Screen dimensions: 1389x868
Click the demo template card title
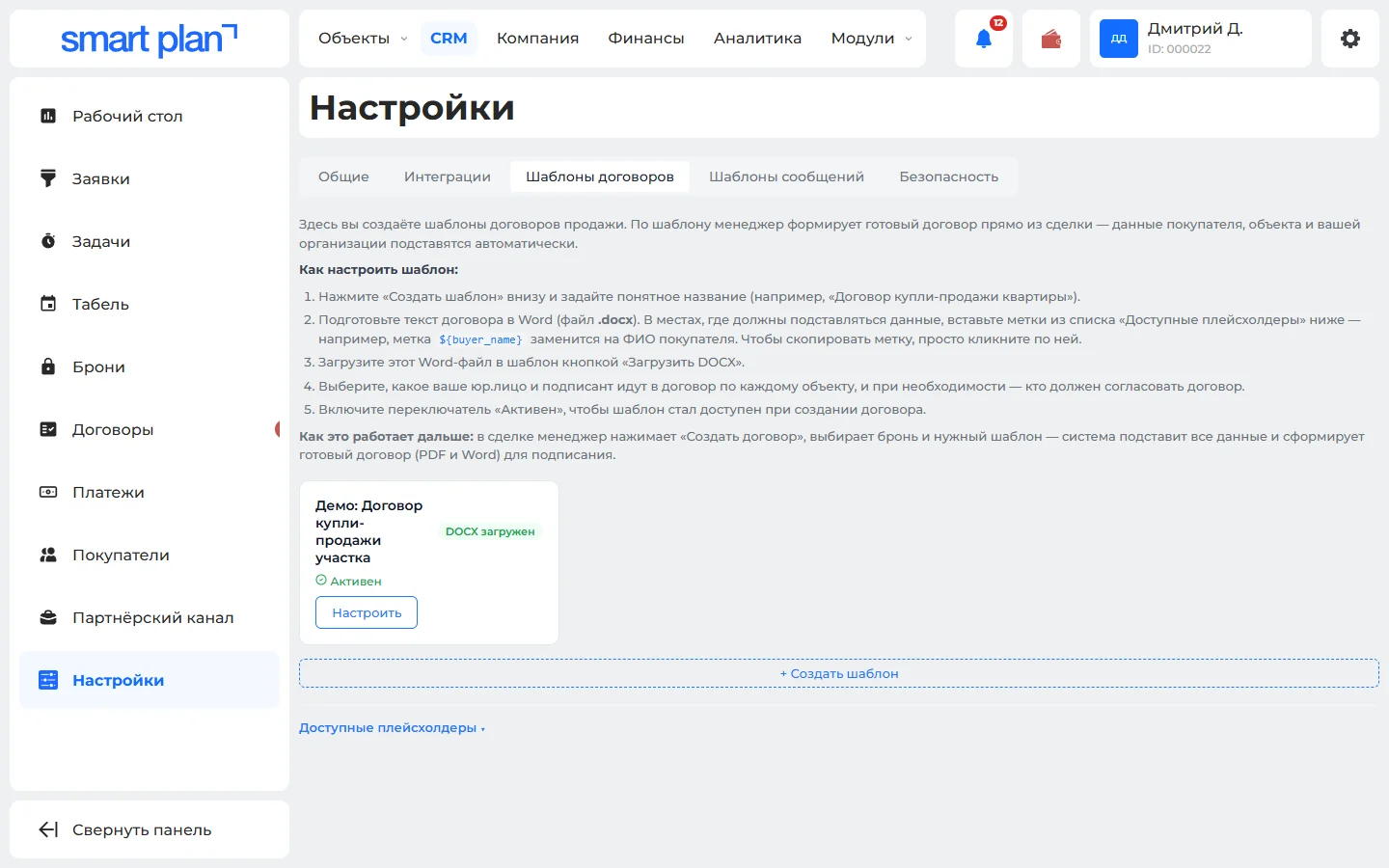pos(369,531)
